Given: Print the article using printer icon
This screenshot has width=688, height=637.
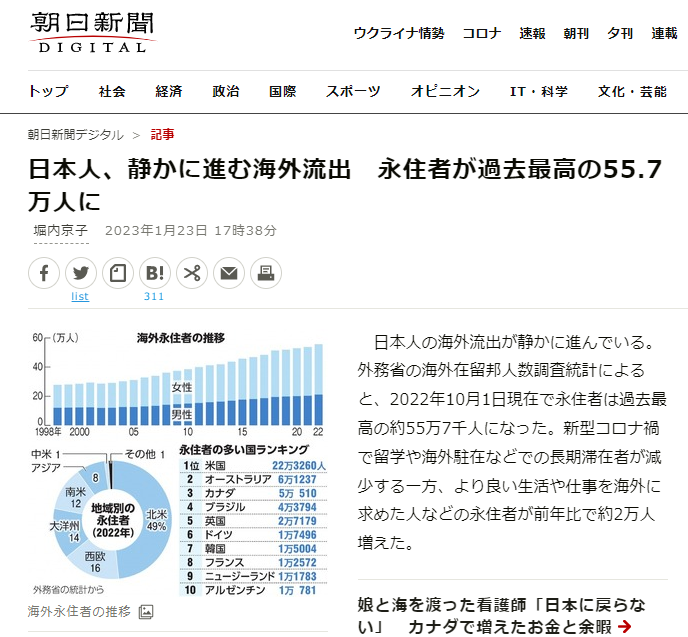Looking at the screenshot, I should (266, 272).
